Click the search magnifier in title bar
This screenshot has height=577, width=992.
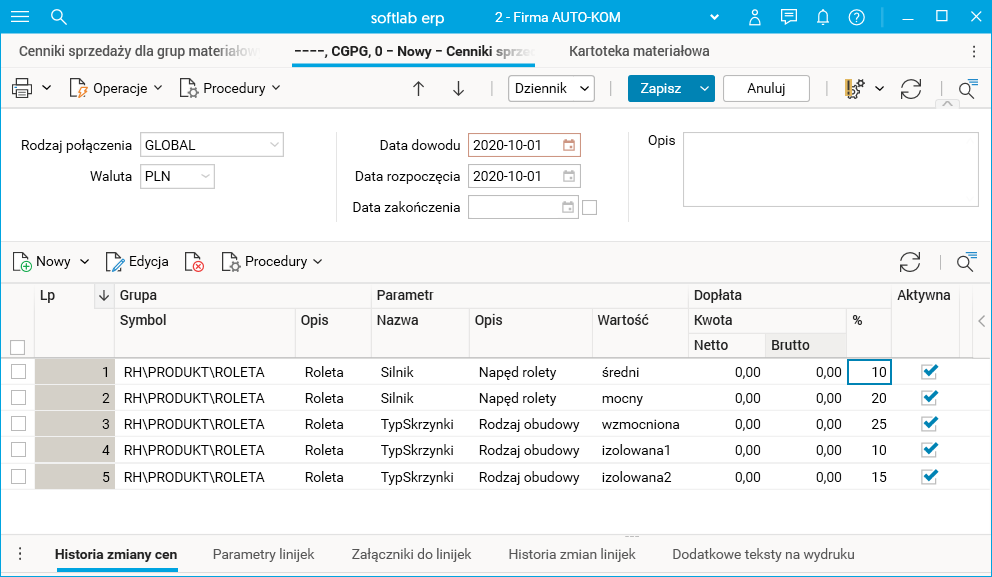59,17
